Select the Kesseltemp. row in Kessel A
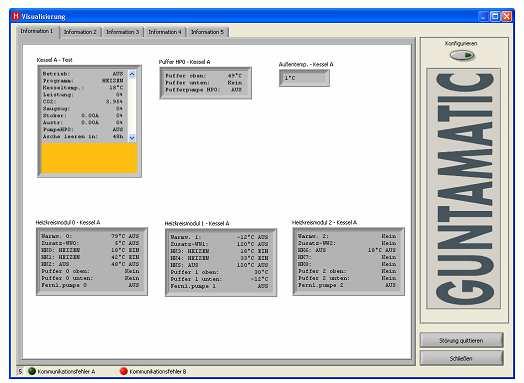524x383 pixels. tap(83, 88)
